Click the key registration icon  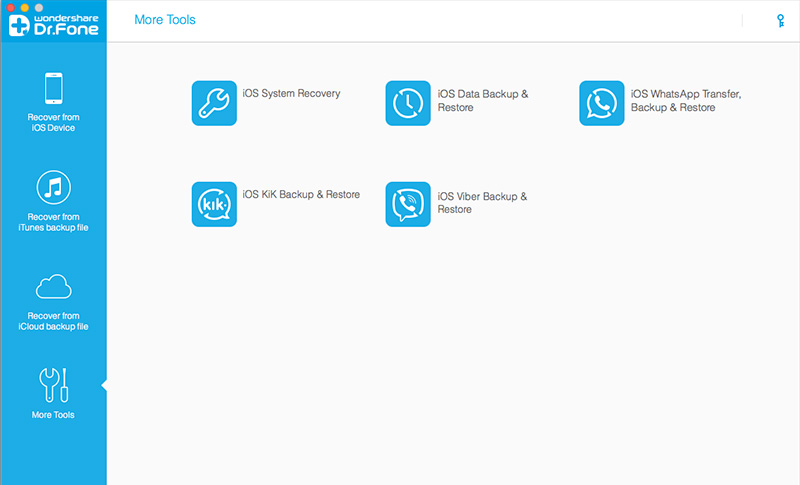pyautogui.click(x=780, y=21)
